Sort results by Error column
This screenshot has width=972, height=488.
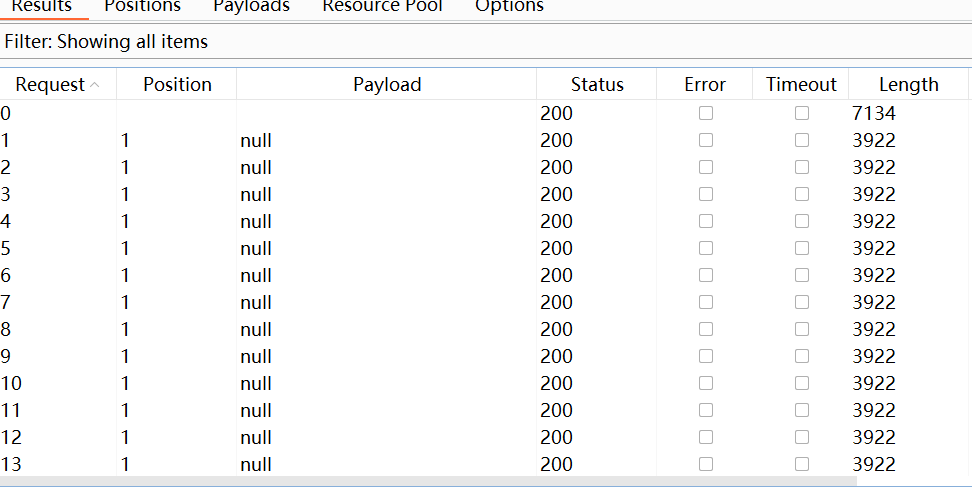tap(705, 85)
